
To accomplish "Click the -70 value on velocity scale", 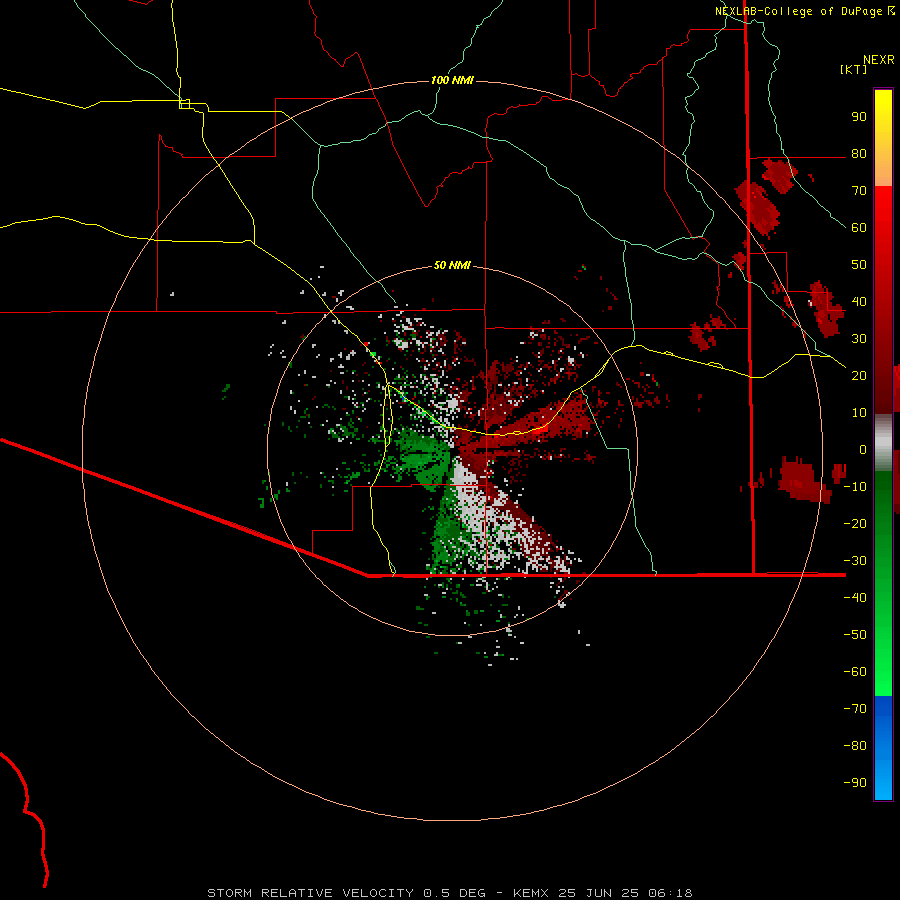I will [x=855, y=708].
